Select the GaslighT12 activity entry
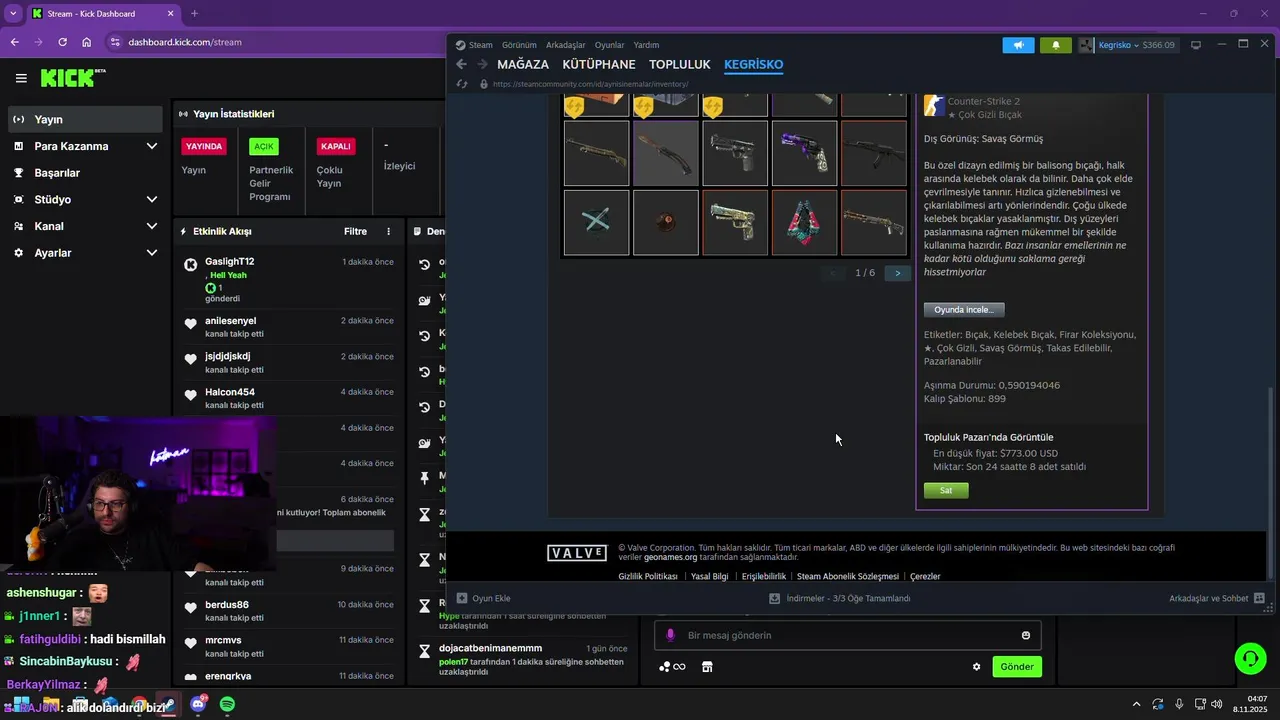Screen dimensions: 1280x720 coord(288,279)
